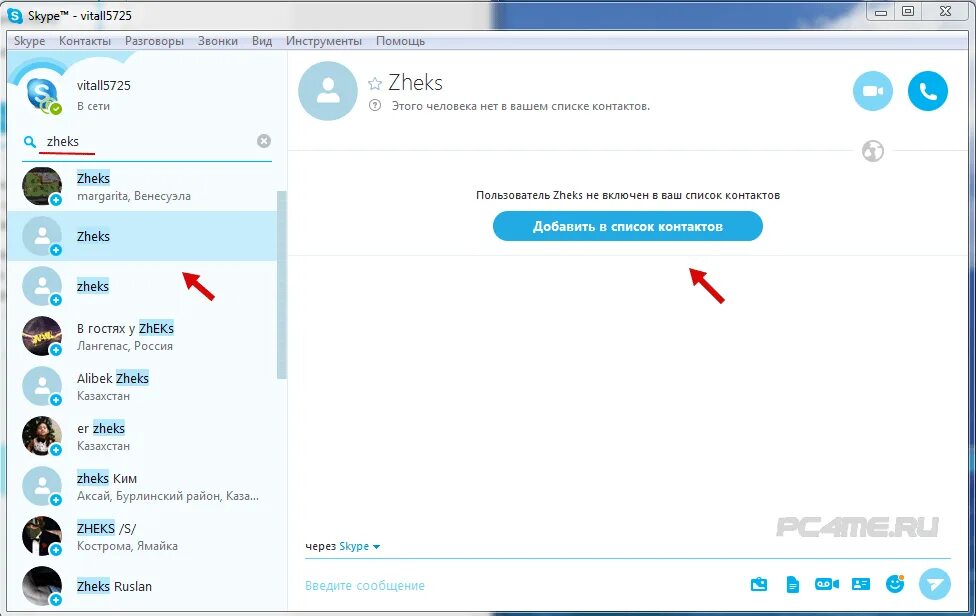
Task: Open the Помощь menu
Action: (400, 41)
